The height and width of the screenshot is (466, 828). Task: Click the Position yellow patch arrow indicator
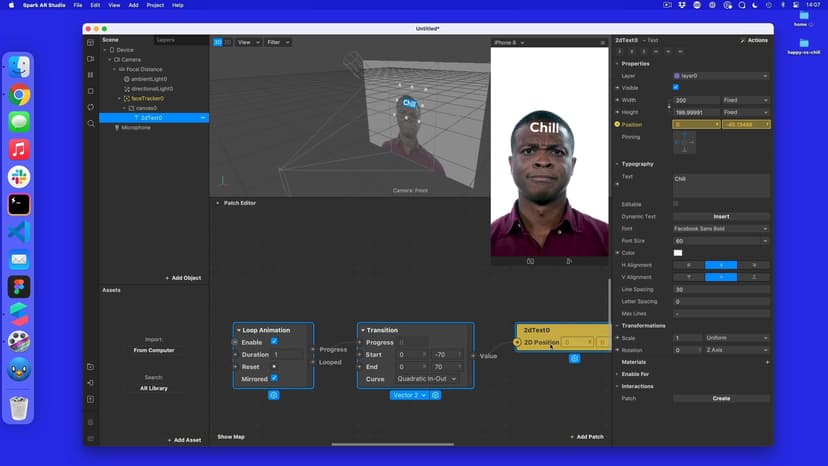pyautogui.click(x=617, y=125)
